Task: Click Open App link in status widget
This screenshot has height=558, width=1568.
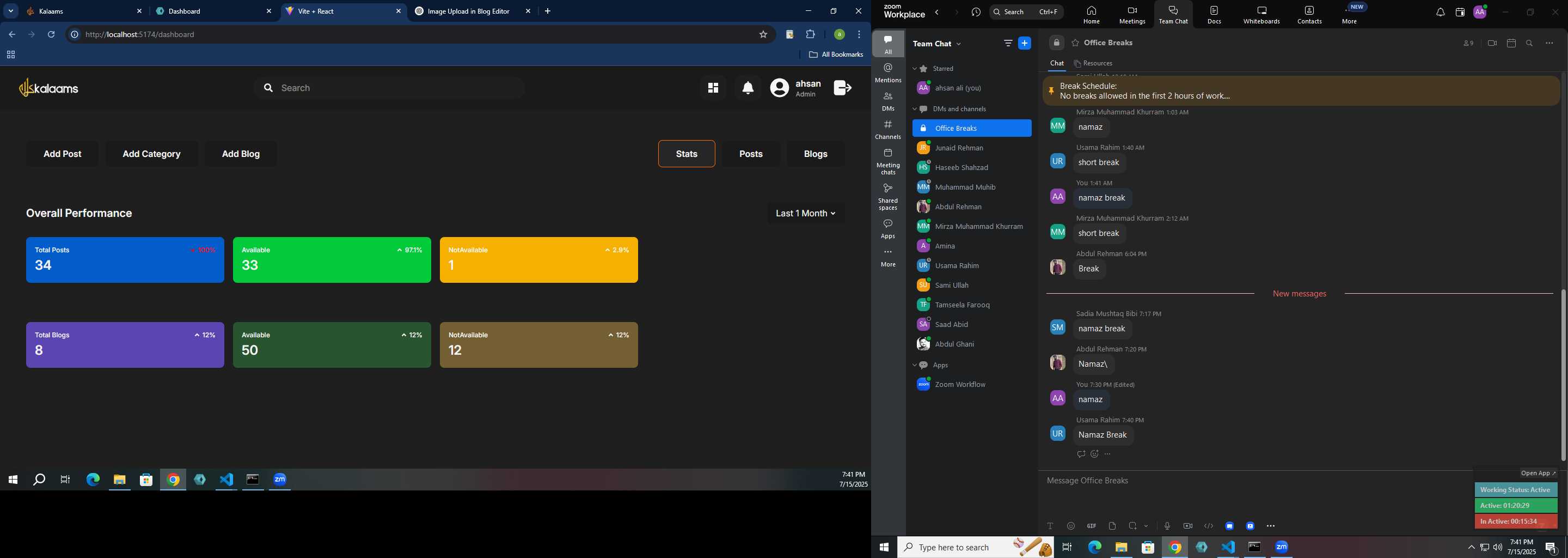Action: click(1538, 474)
